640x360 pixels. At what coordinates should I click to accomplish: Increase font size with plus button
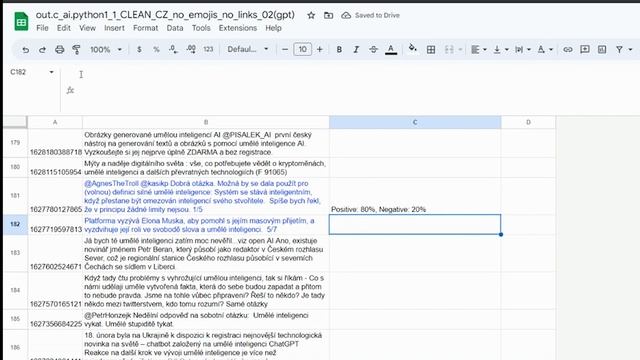point(320,50)
